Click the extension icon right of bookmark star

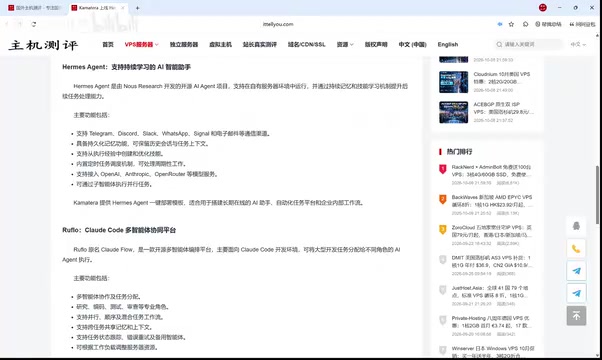(x=525, y=24)
